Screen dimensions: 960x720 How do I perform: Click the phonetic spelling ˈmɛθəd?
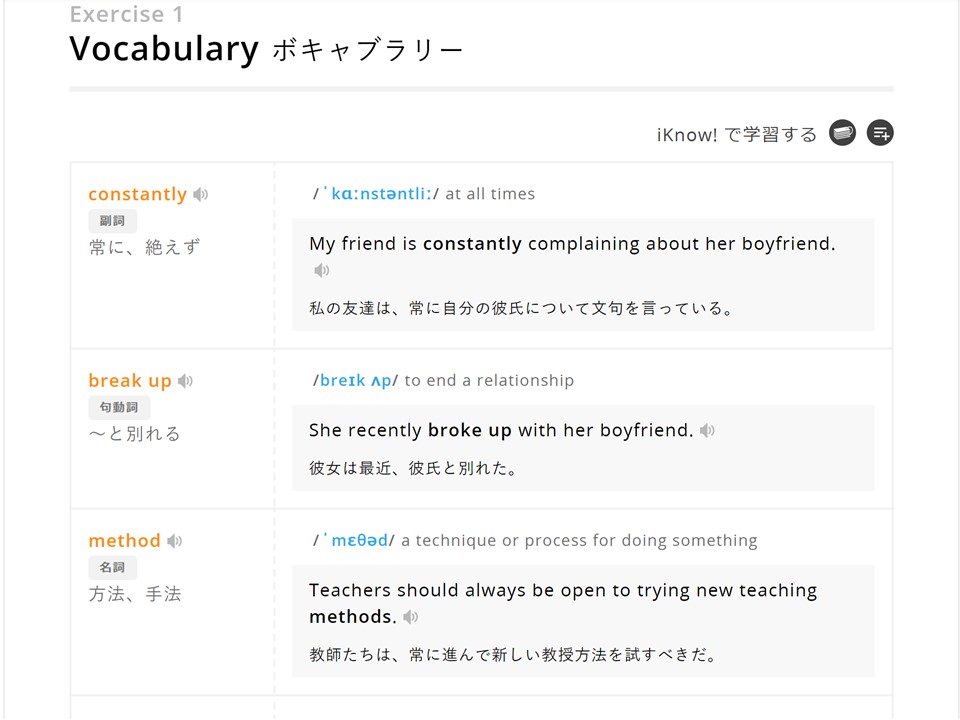356,541
